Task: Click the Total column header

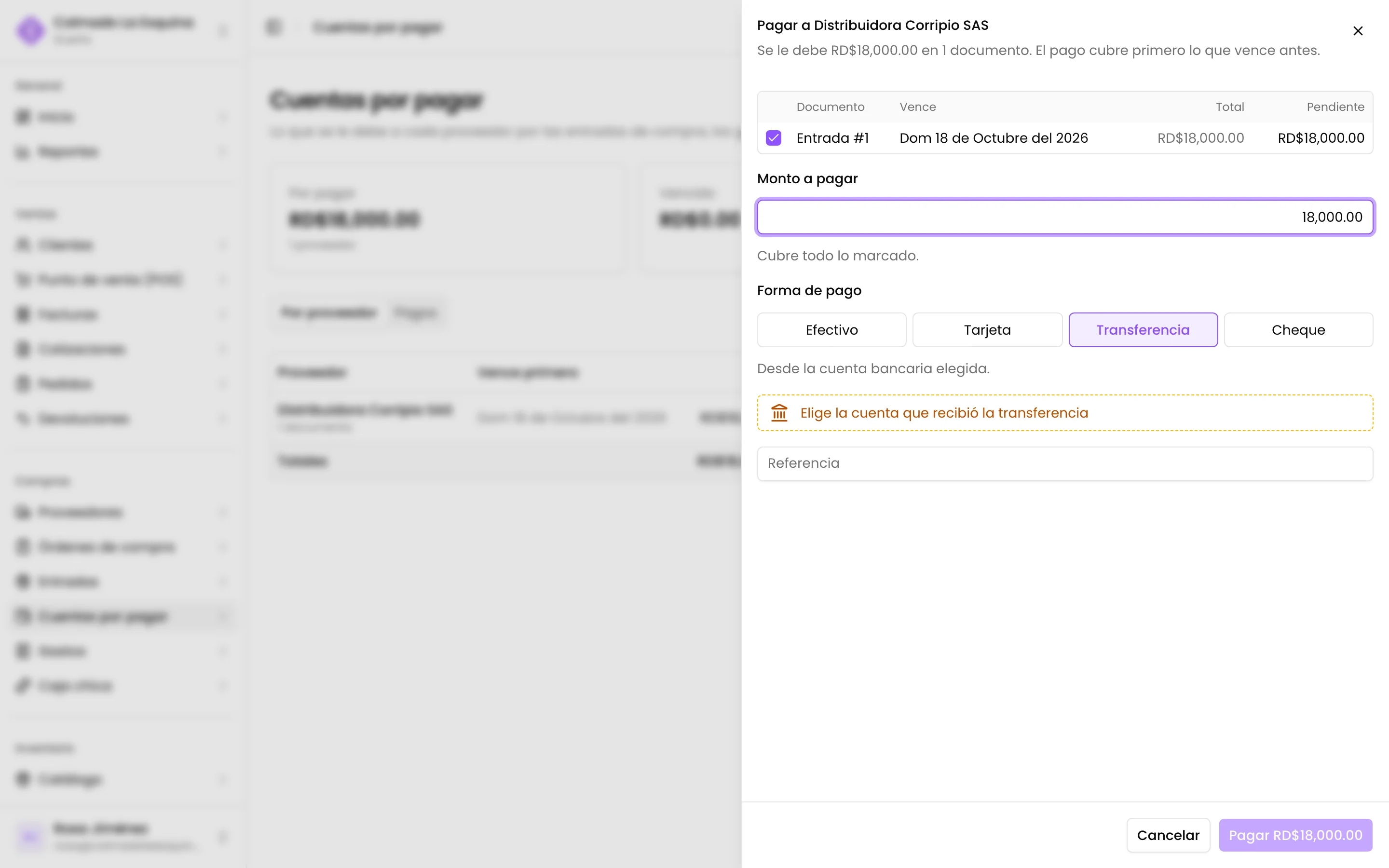Action: click(1229, 107)
